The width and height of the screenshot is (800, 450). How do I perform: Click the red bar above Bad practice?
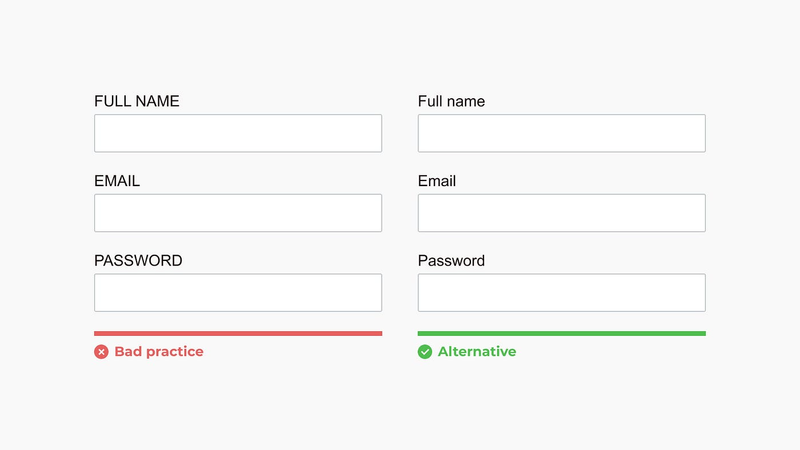[x=238, y=334]
